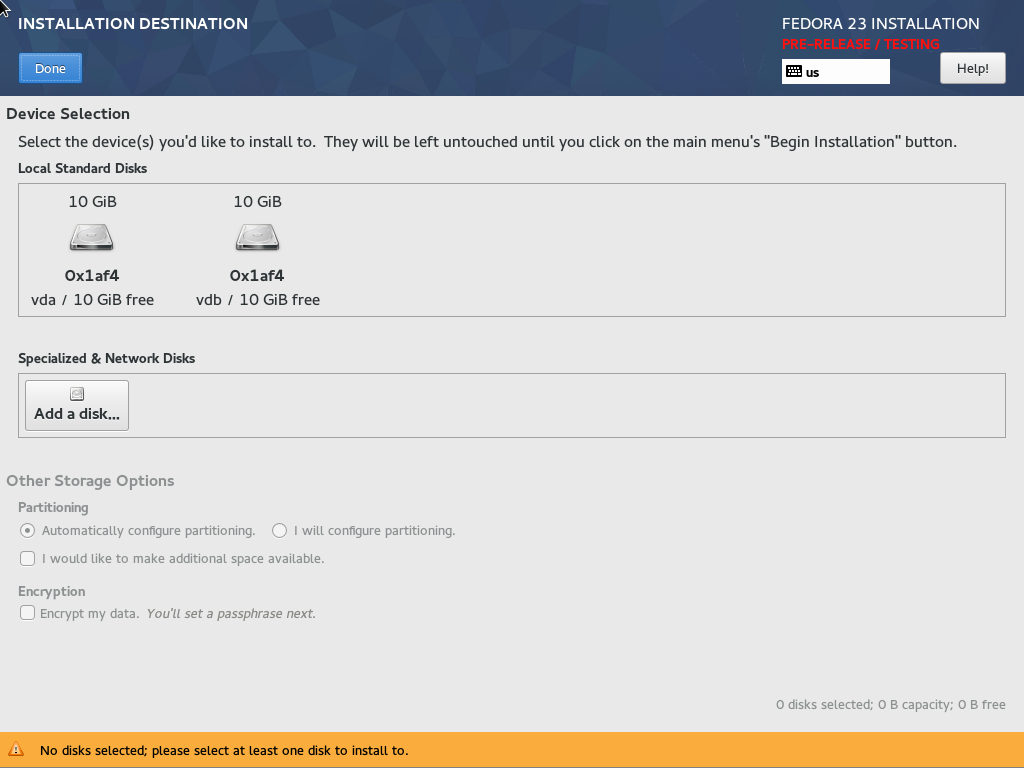This screenshot has width=1024, height=768.
Task: Click the Done button
Action: [x=50, y=68]
